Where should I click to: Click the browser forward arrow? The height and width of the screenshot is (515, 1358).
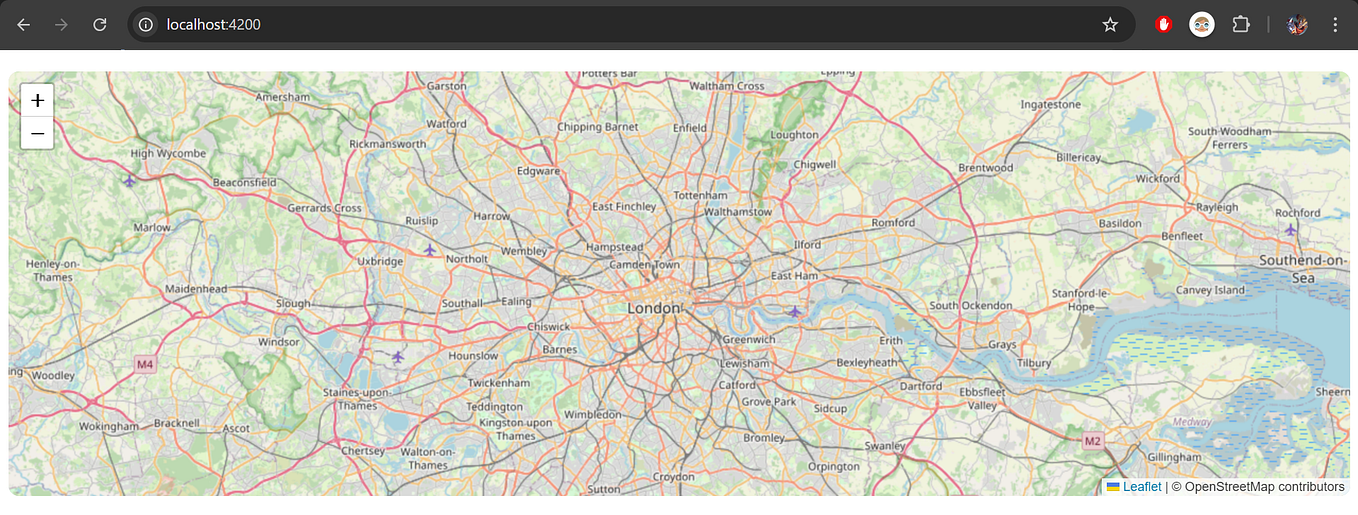(x=61, y=24)
